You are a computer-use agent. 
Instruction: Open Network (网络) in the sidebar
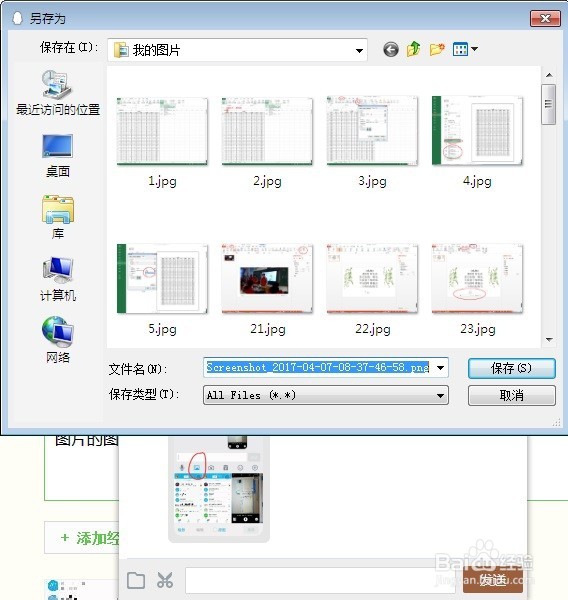pyautogui.click(x=57, y=340)
